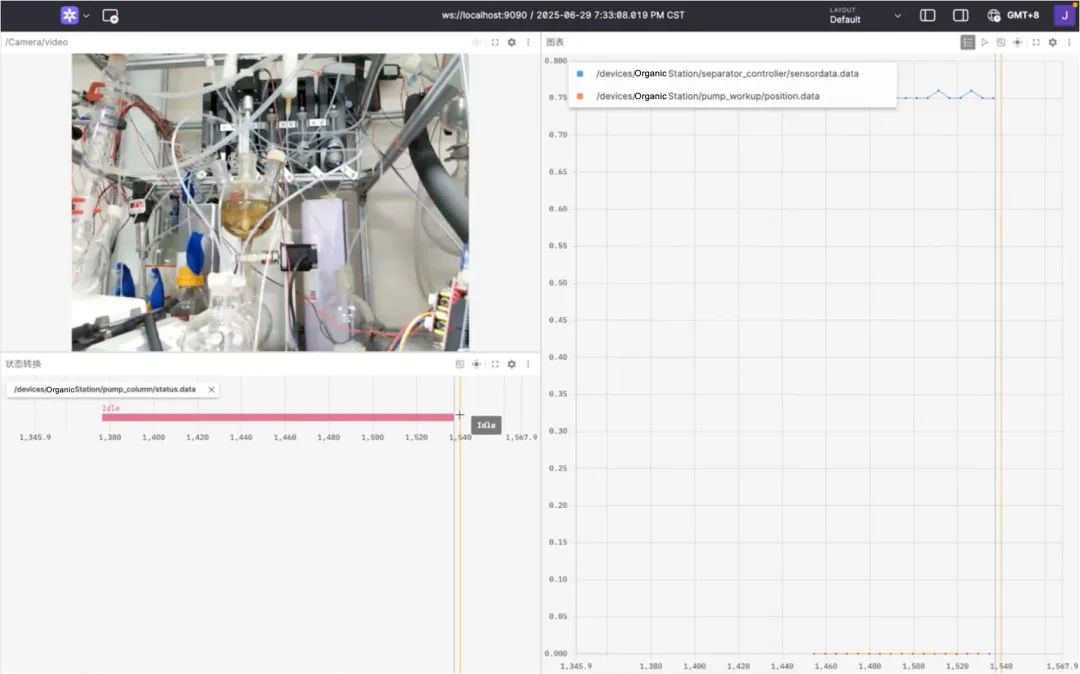Open the chart panel more-options menu
Screen dimensions: 1080x674
(1069, 43)
